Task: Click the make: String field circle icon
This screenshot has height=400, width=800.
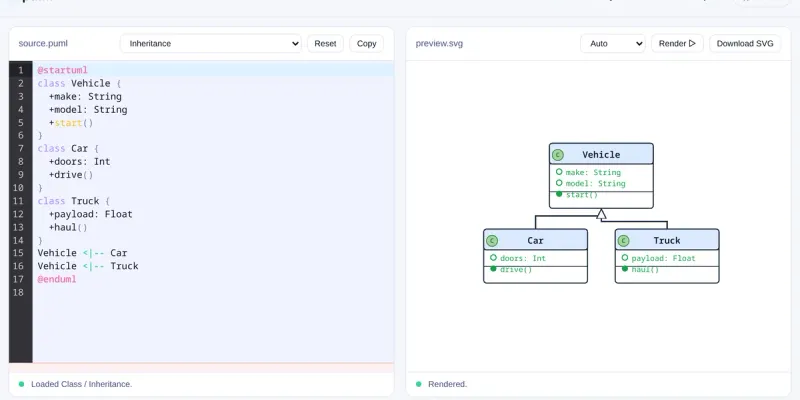Action: [559, 172]
